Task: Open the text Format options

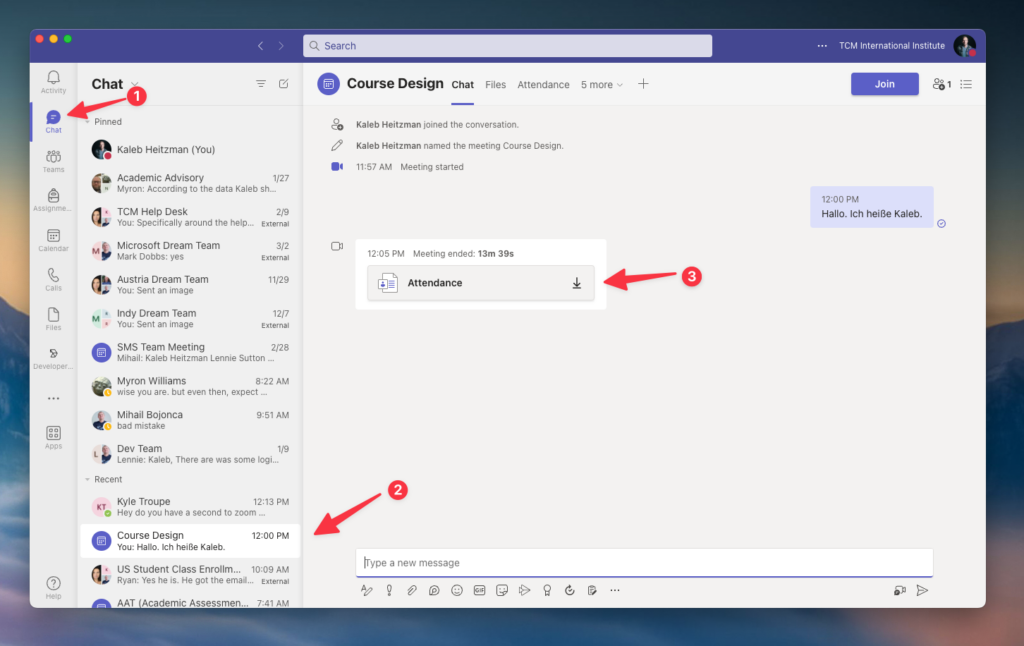Action: 366,590
